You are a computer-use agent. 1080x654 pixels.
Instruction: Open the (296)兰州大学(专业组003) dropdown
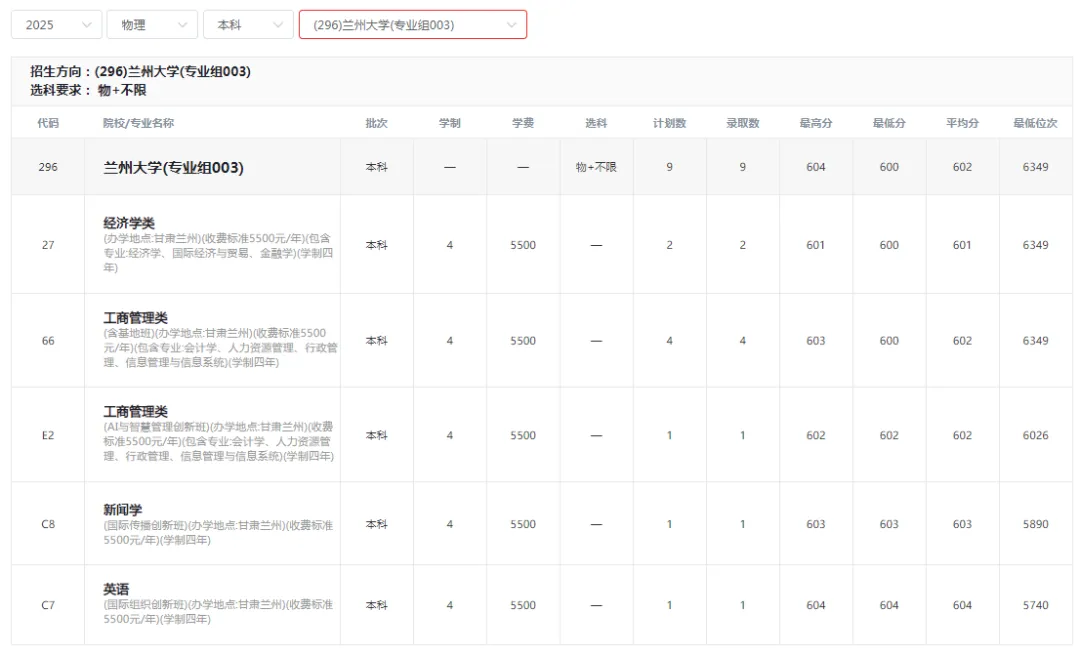coord(413,25)
